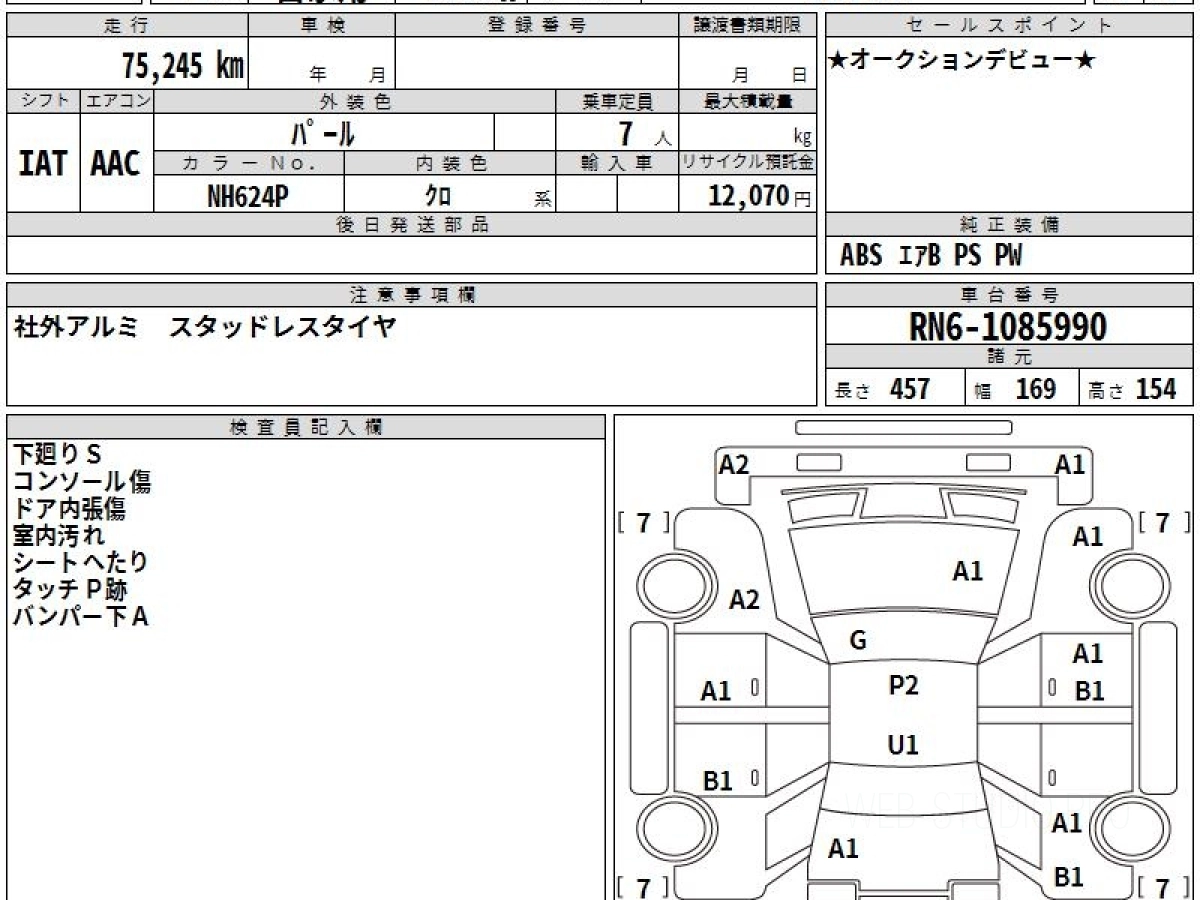Select the height value 154
Image resolution: width=1200 pixels, height=900 pixels.
(1156, 389)
